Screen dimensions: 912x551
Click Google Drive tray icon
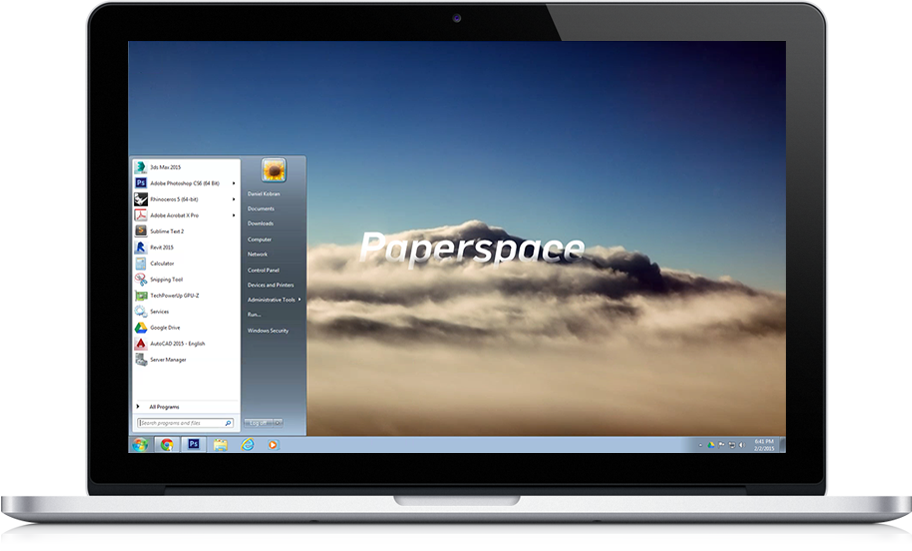coord(711,445)
